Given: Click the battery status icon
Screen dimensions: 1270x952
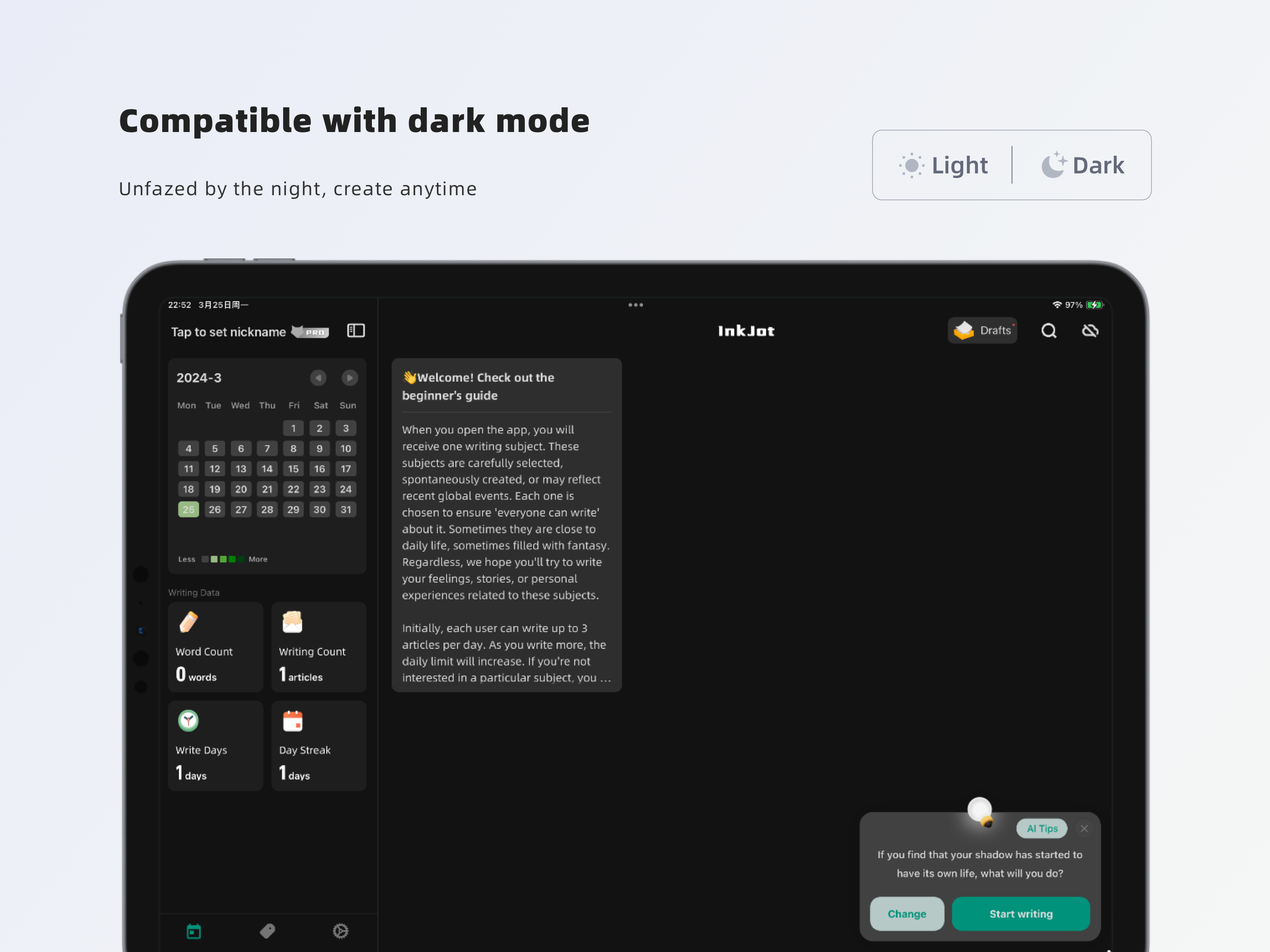Looking at the screenshot, I should tap(1095, 305).
